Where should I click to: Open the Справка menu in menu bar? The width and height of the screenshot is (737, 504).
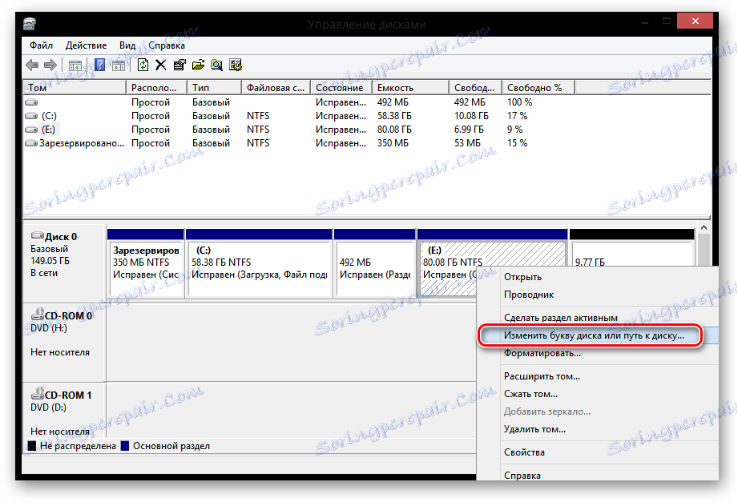pos(166,46)
